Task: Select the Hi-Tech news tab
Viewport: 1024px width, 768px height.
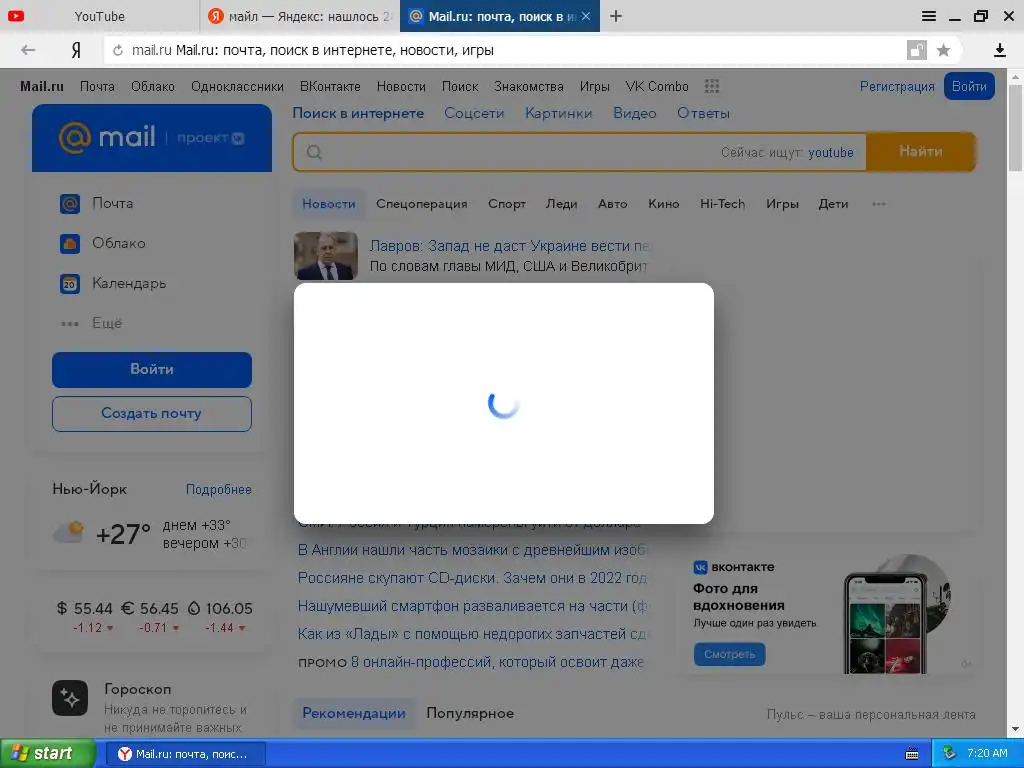Action: coord(722,204)
